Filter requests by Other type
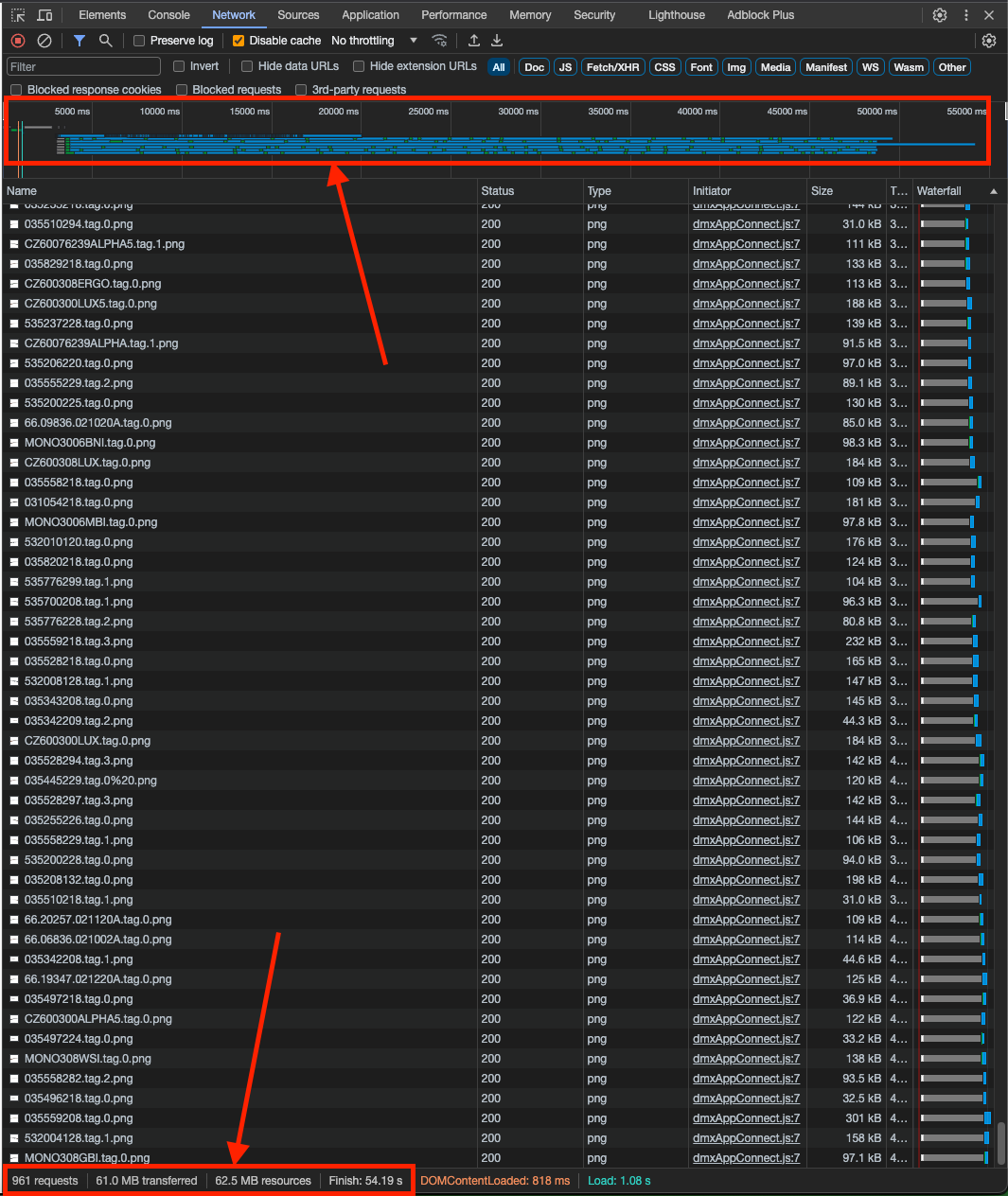The height and width of the screenshot is (1196, 1008). 952,67
